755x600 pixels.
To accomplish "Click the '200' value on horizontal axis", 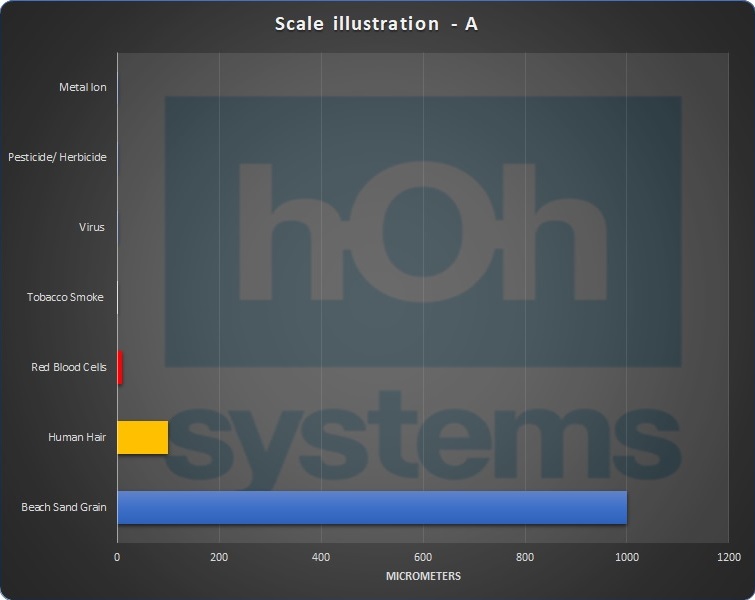I will coord(219,557).
